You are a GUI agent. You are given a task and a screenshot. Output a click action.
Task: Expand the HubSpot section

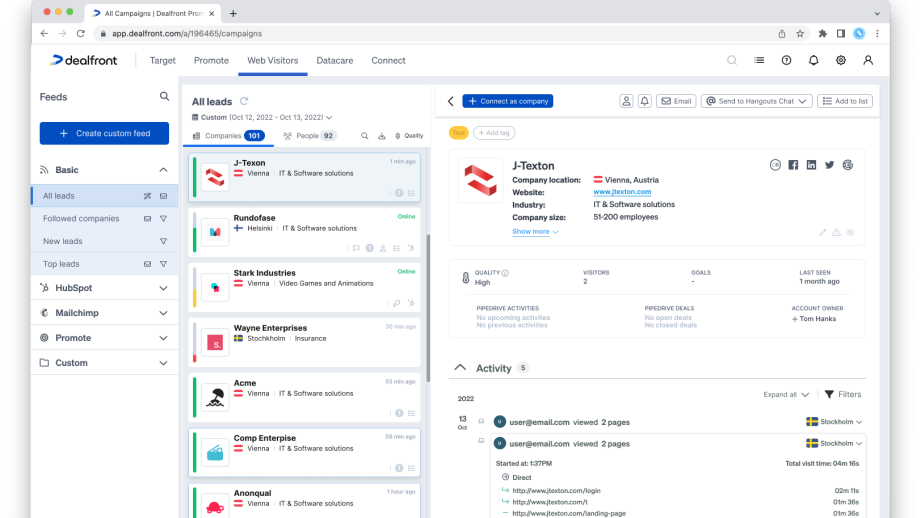163,288
